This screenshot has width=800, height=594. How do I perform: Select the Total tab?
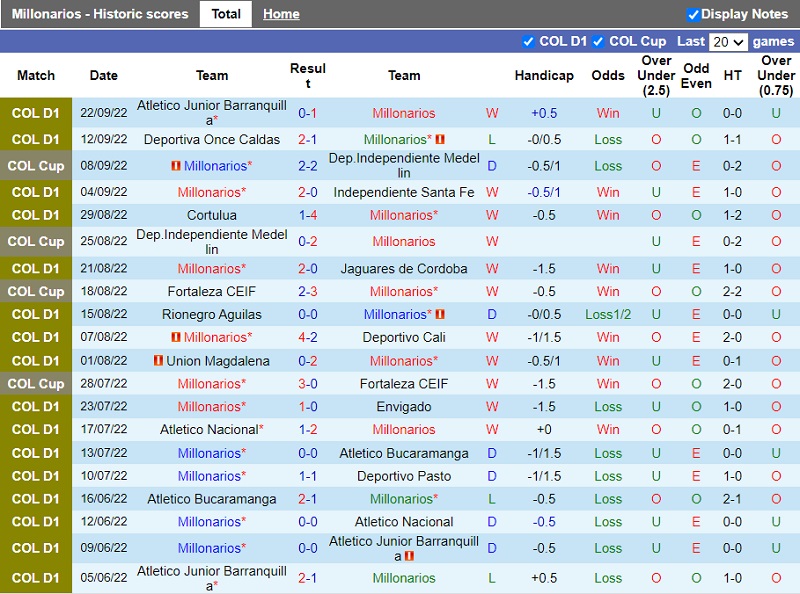click(226, 14)
